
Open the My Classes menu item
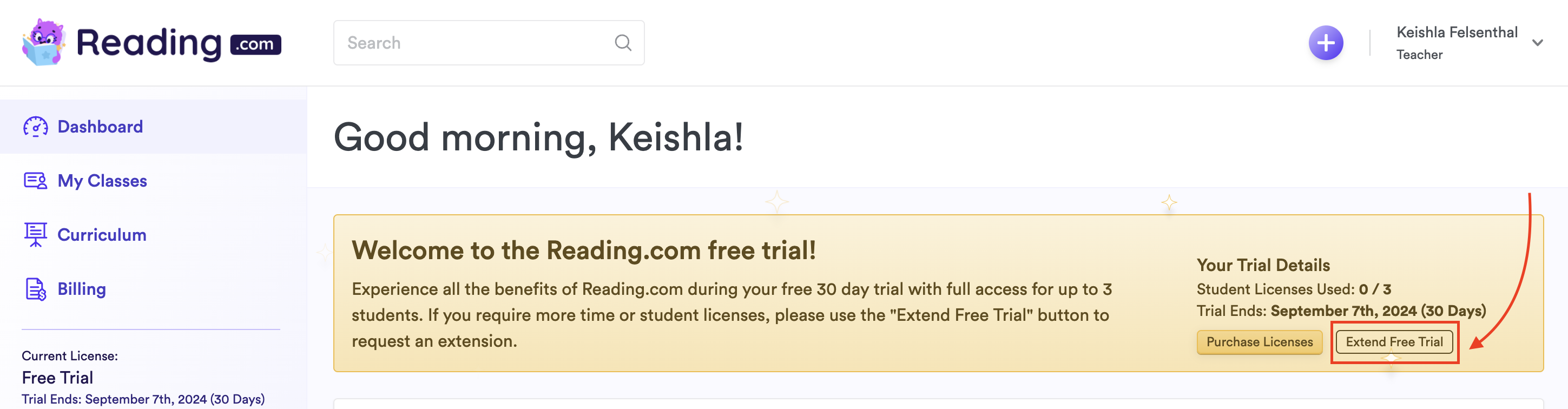coord(102,181)
